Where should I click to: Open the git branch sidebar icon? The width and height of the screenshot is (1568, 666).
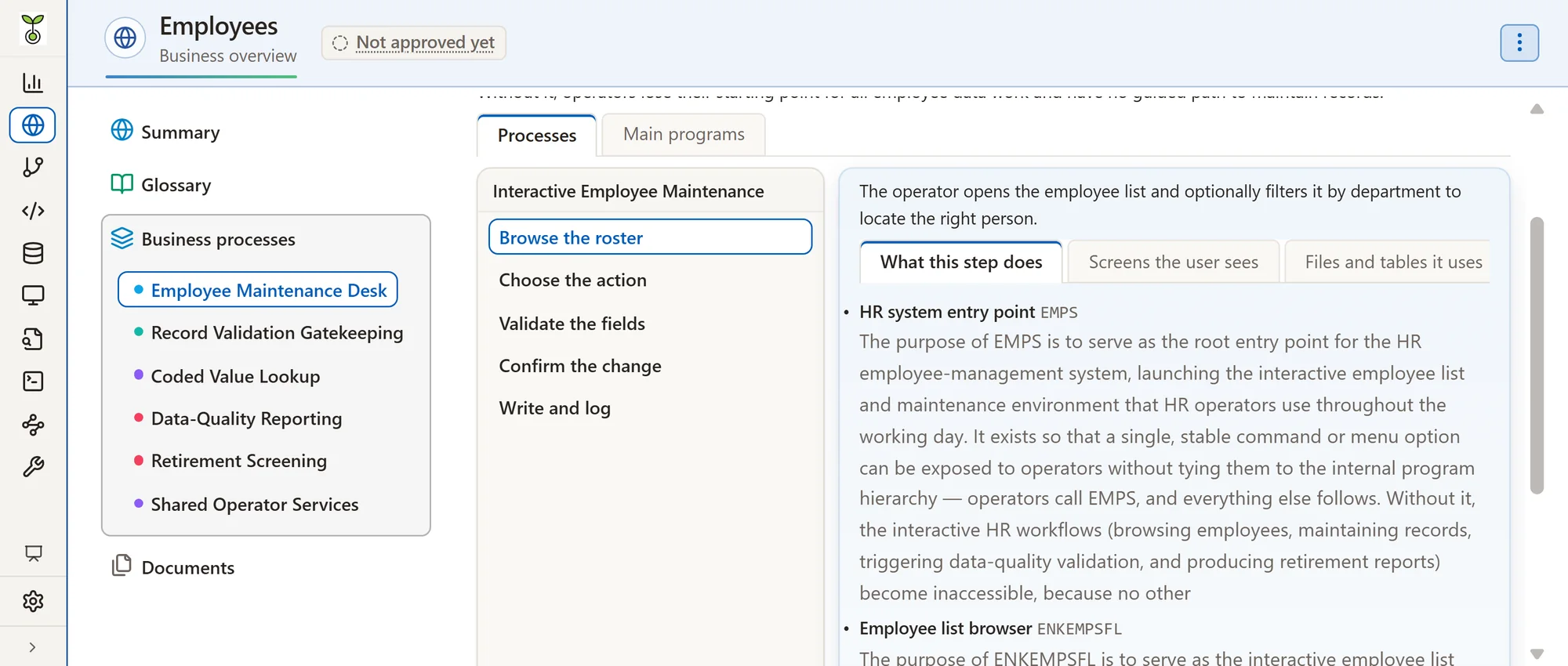point(33,167)
